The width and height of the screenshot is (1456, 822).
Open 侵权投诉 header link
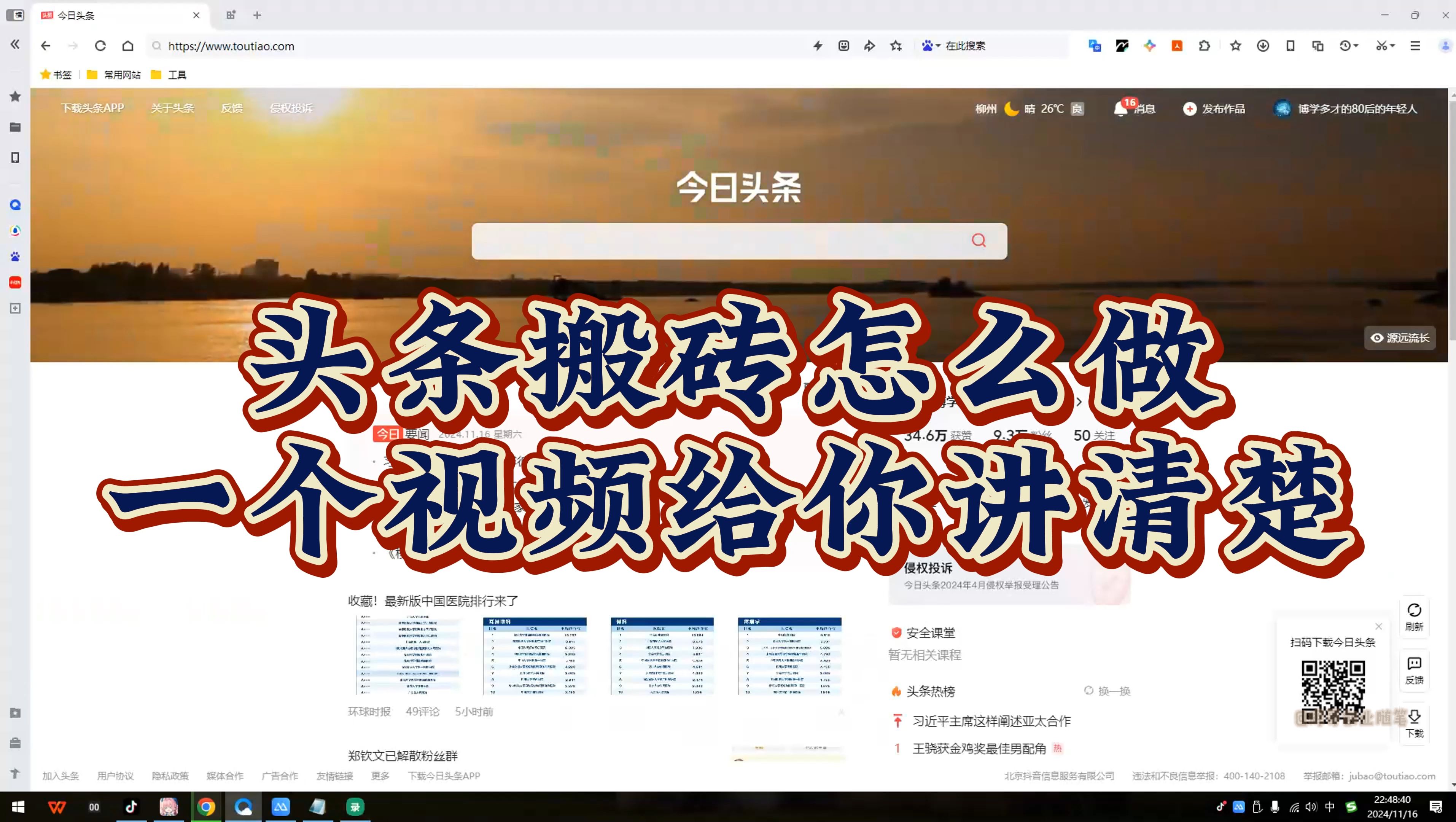291,108
